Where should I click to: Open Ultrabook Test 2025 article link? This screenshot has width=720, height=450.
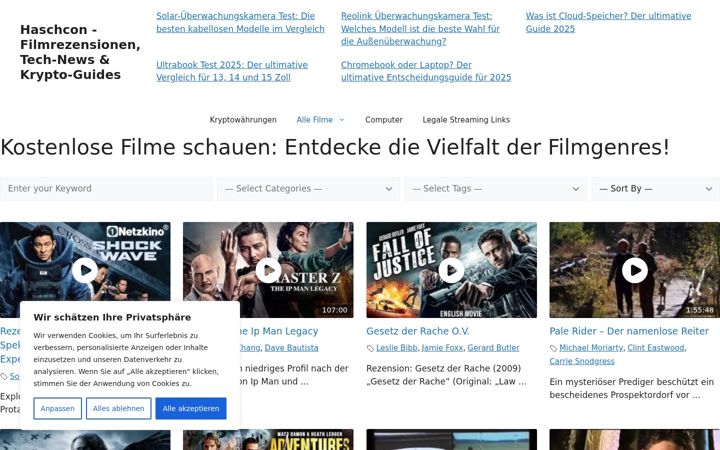tap(232, 71)
